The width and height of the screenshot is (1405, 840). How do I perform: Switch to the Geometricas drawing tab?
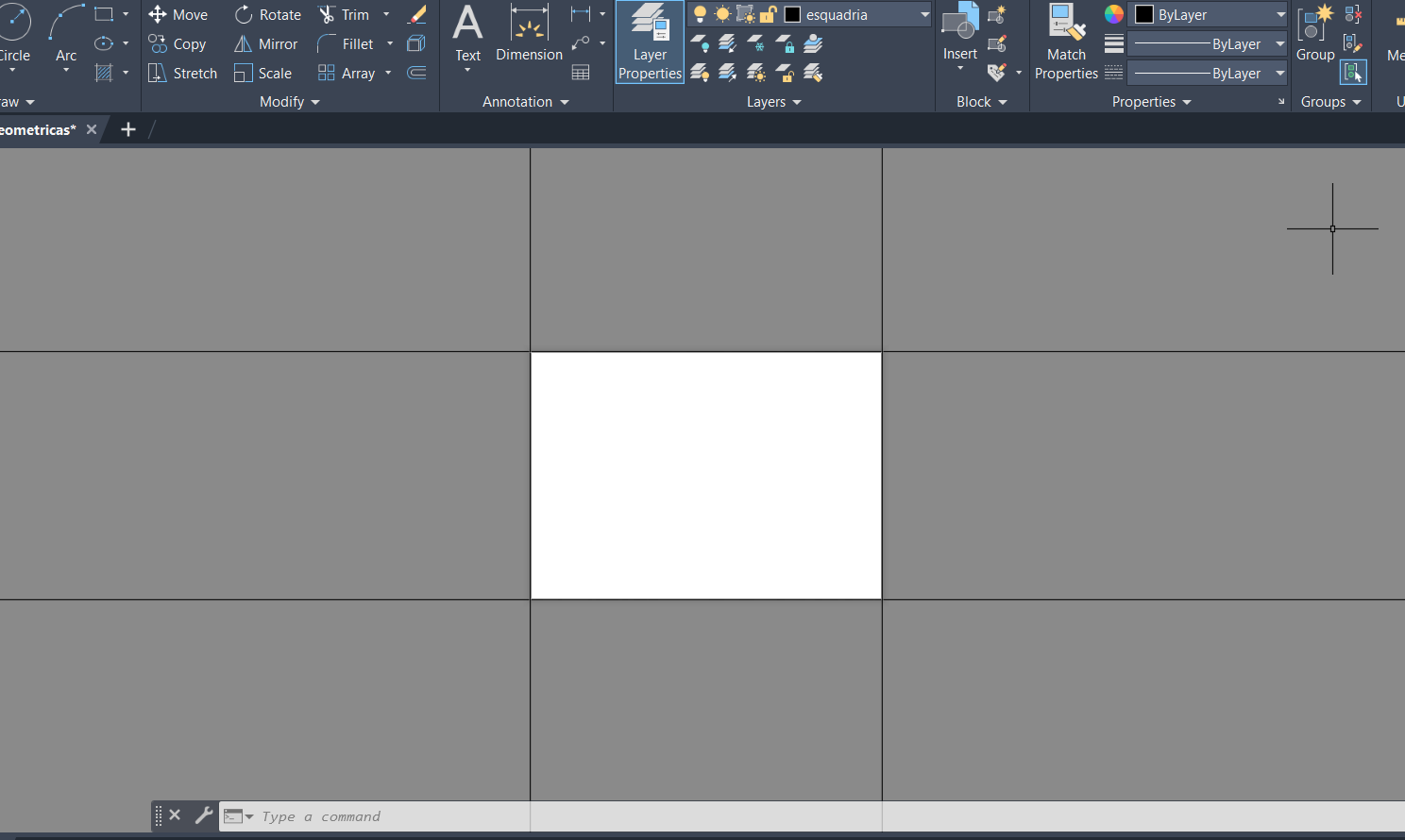(x=38, y=129)
